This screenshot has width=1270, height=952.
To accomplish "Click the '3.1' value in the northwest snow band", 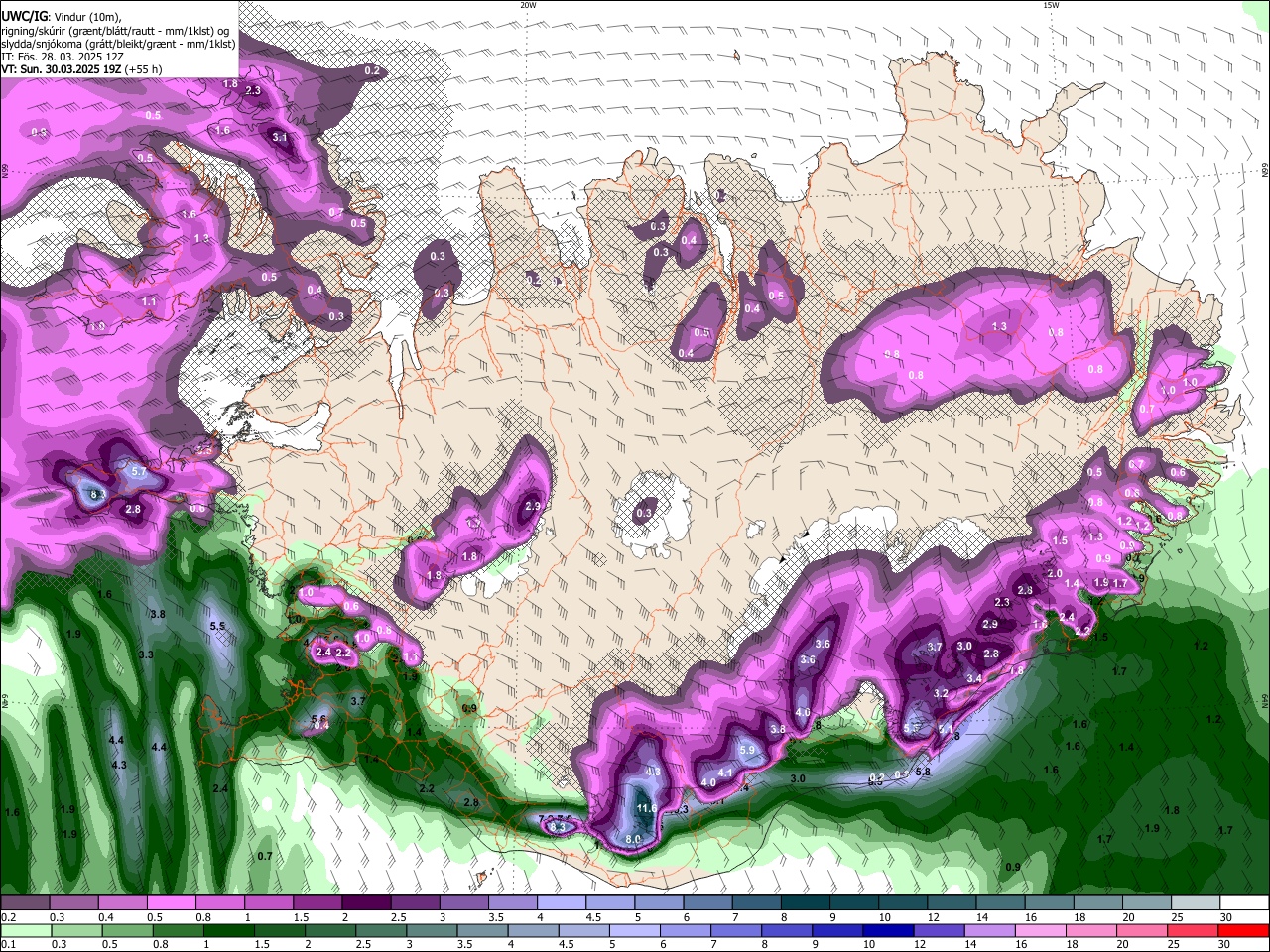I will 280,138.
